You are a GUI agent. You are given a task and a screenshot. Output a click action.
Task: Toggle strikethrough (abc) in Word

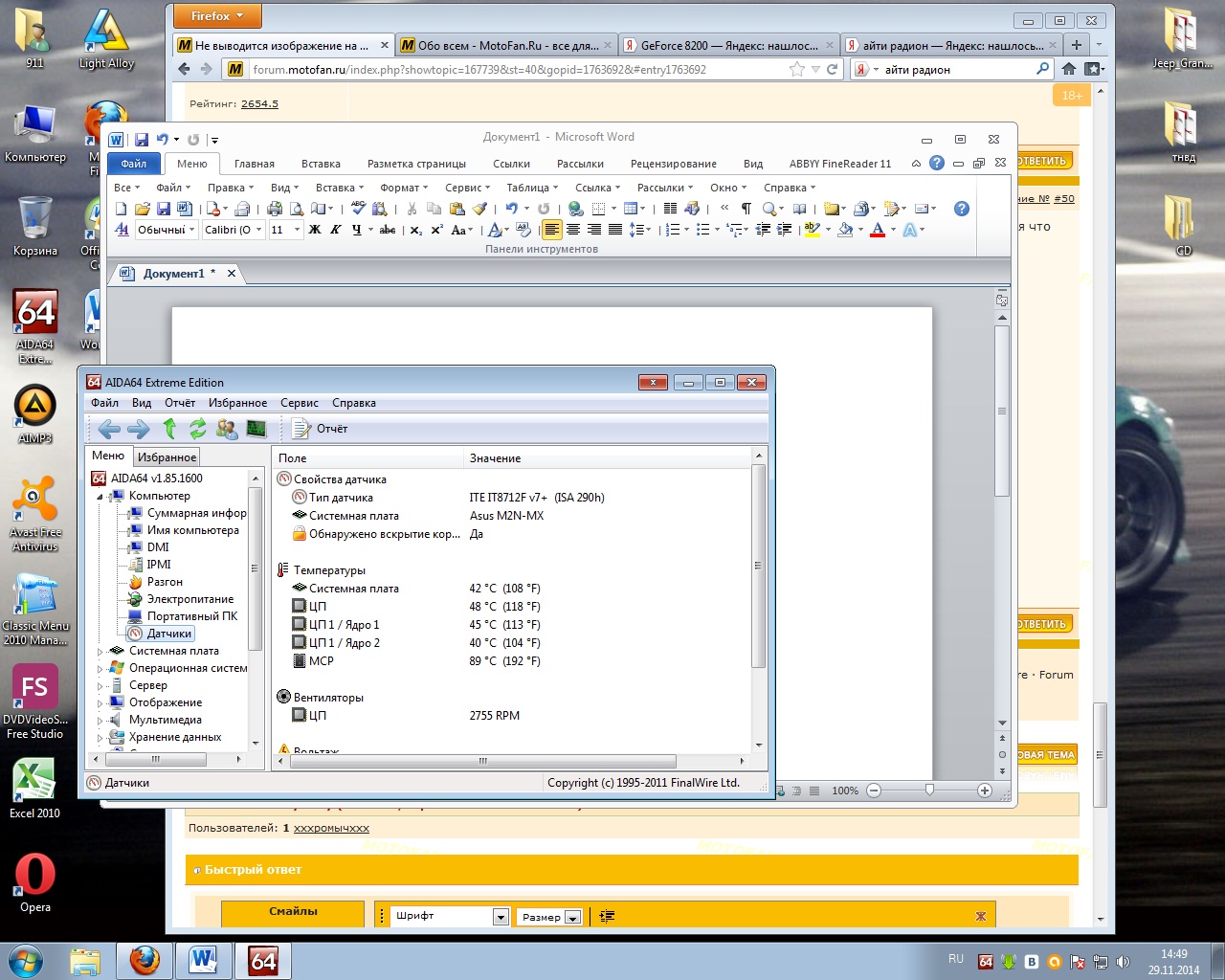pyautogui.click(x=388, y=230)
